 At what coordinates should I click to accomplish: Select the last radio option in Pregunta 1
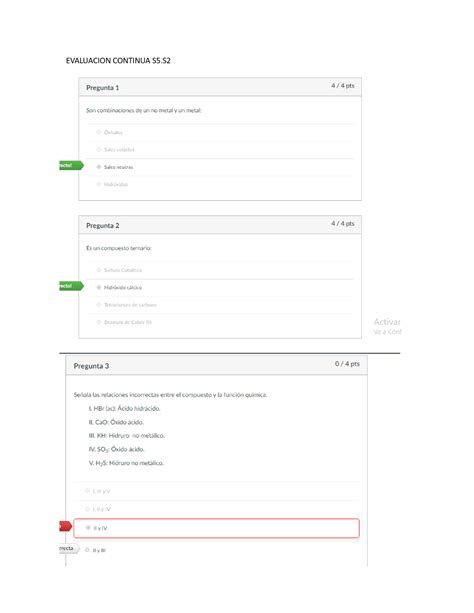(x=99, y=184)
